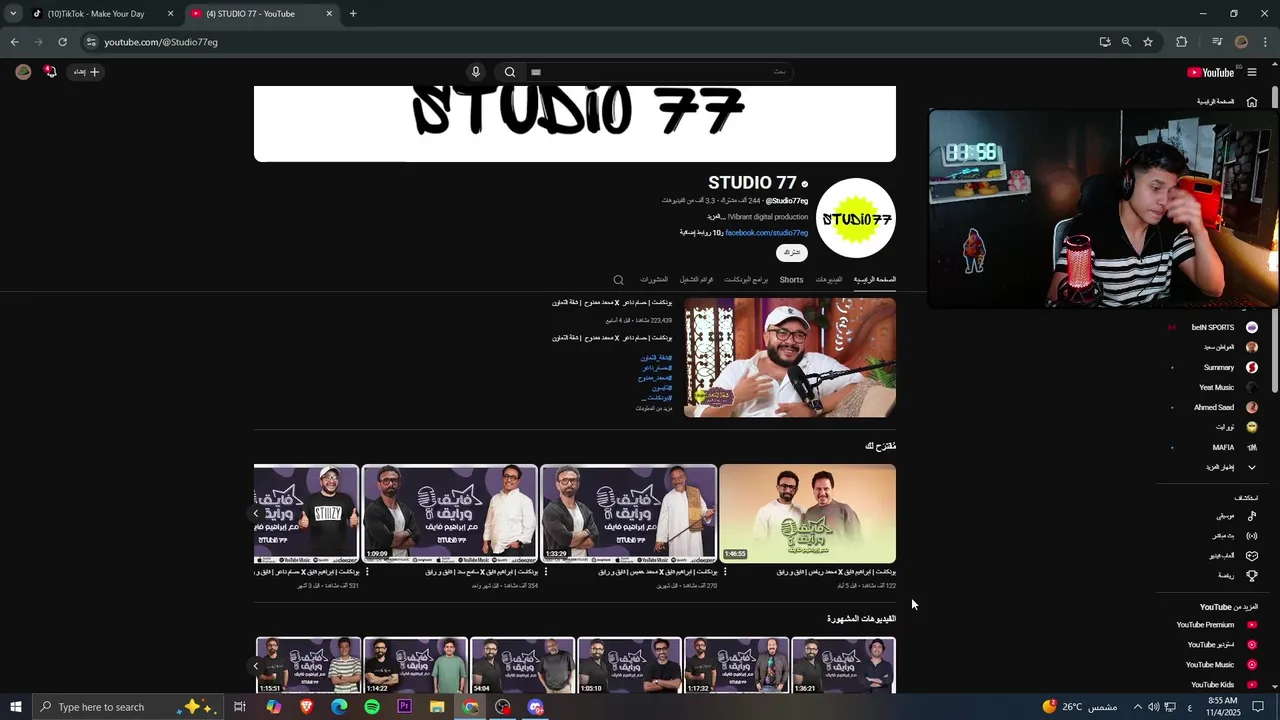Open Windows Start menu
This screenshot has height=720, width=1280.
15,707
